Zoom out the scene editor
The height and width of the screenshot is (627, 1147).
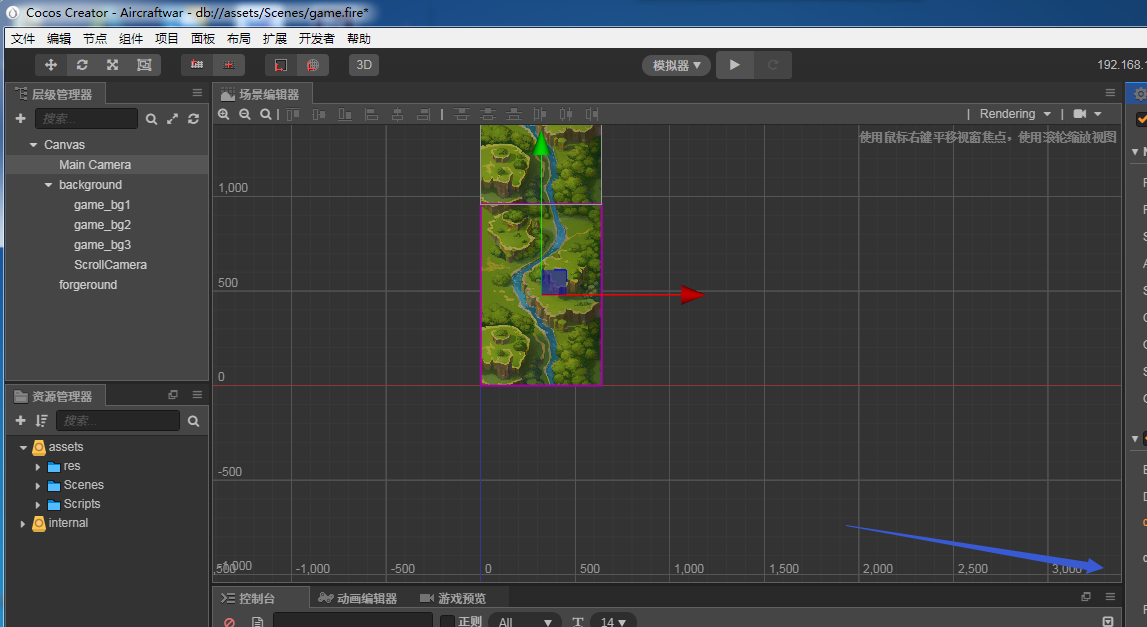245,114
